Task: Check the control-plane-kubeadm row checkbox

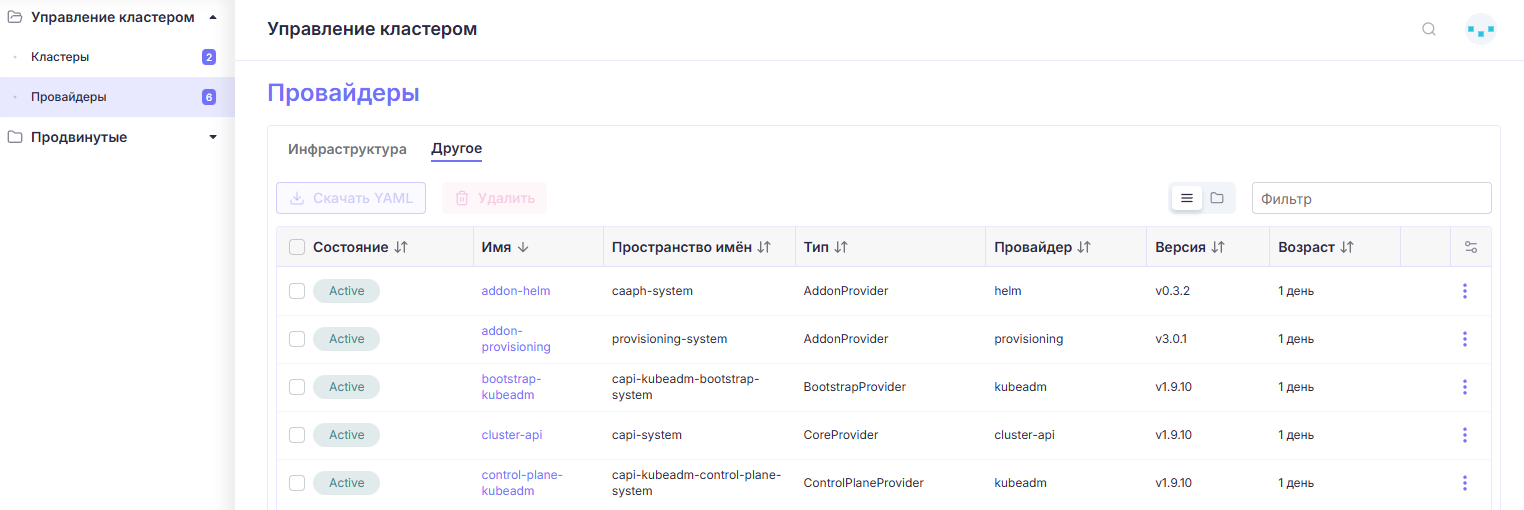Action: click(297, 483)
